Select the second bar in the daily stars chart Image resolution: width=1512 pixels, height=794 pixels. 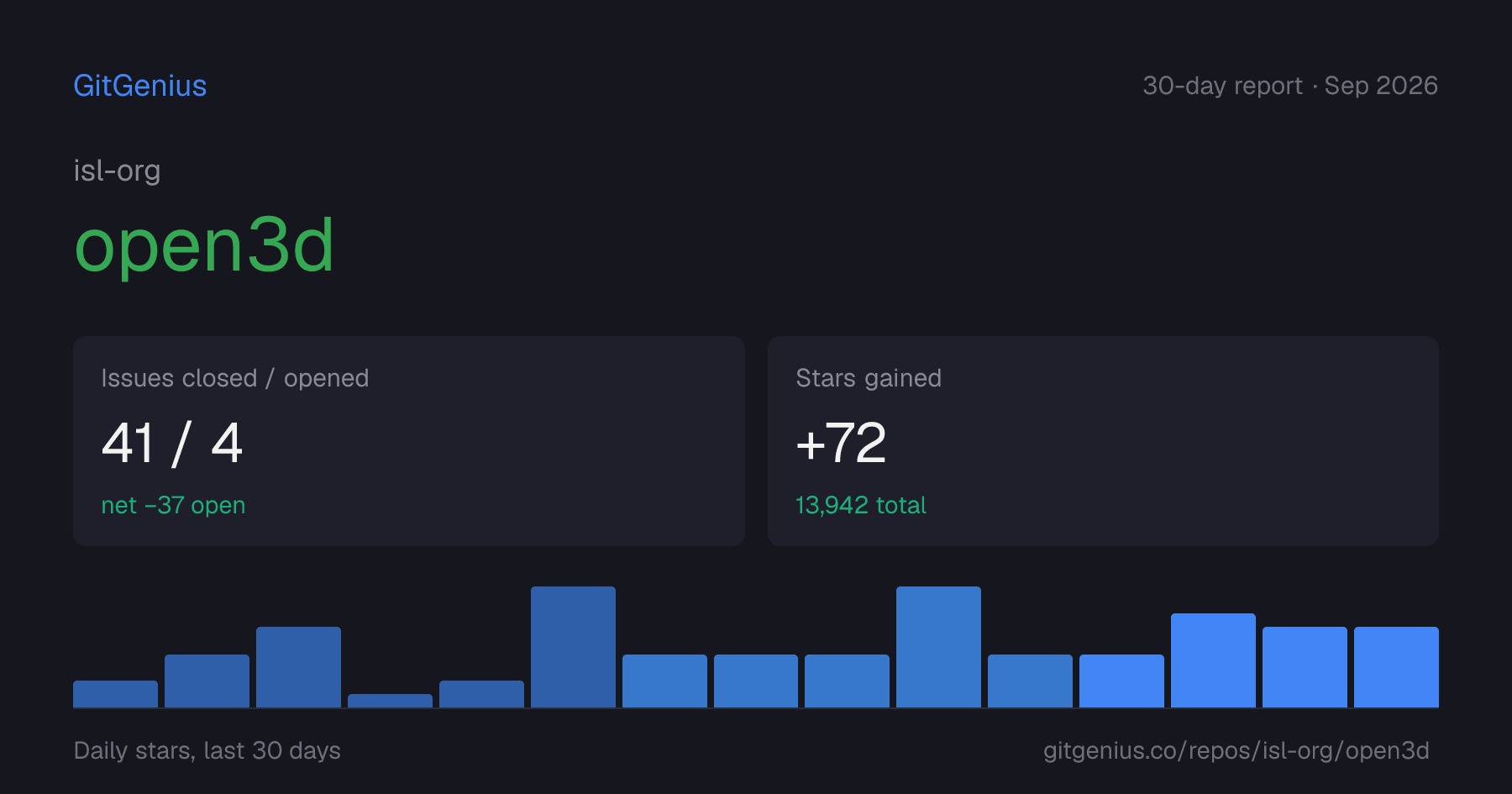207,681
